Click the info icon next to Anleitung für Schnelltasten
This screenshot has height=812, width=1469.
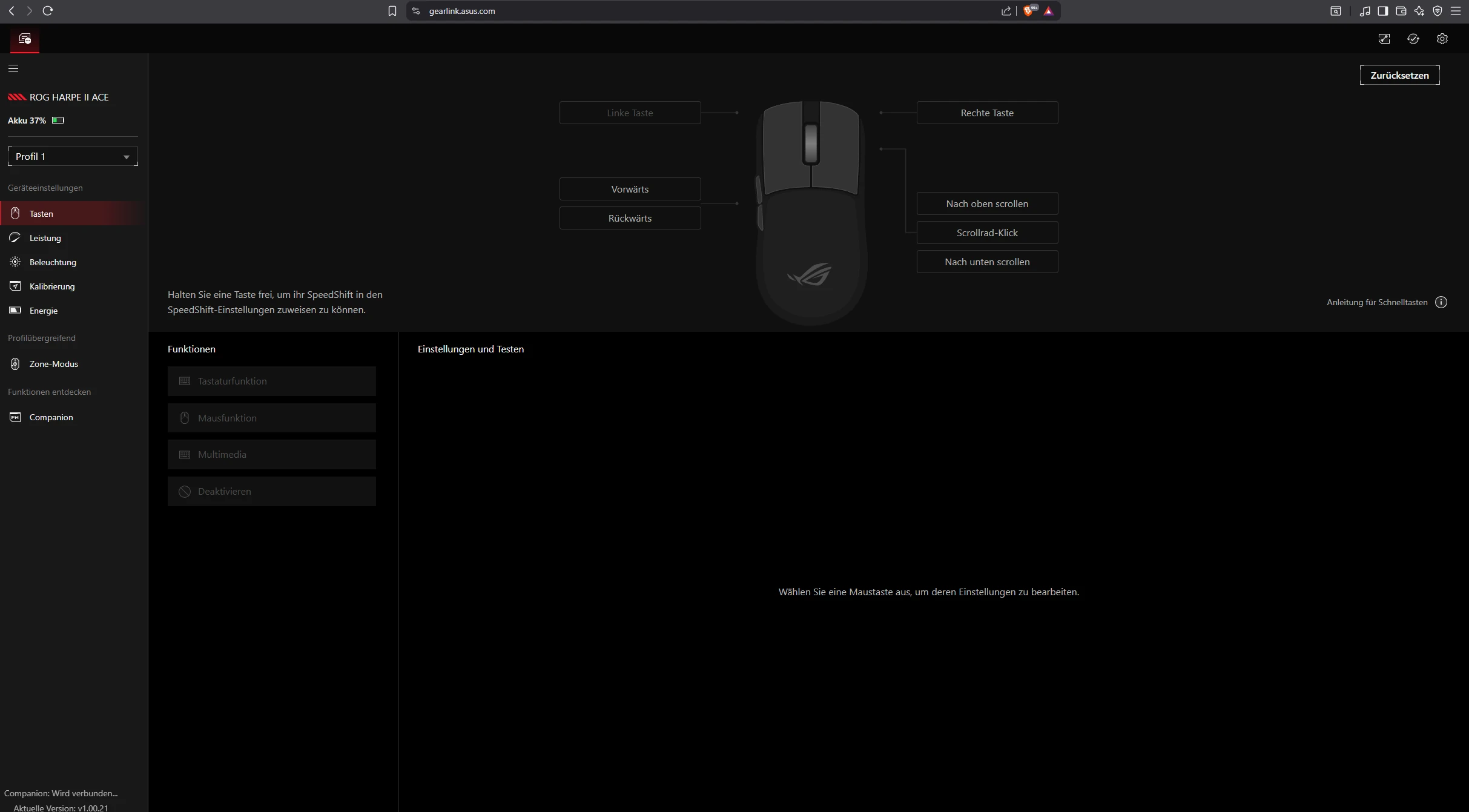point(1441,302)
